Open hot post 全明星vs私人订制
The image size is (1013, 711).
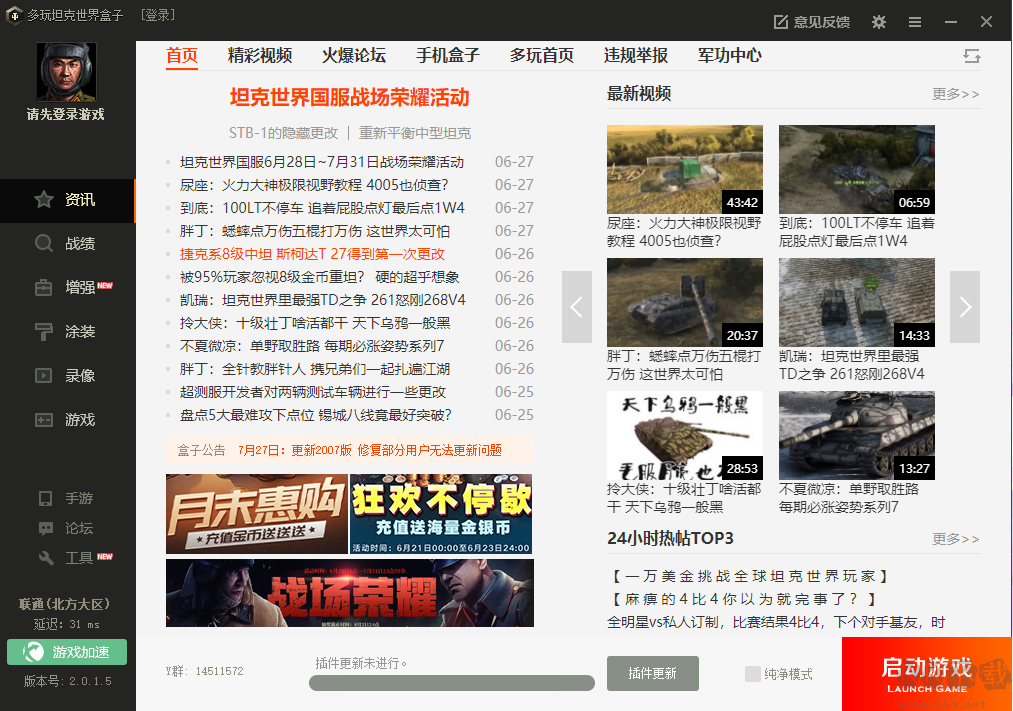pos(776,623)
